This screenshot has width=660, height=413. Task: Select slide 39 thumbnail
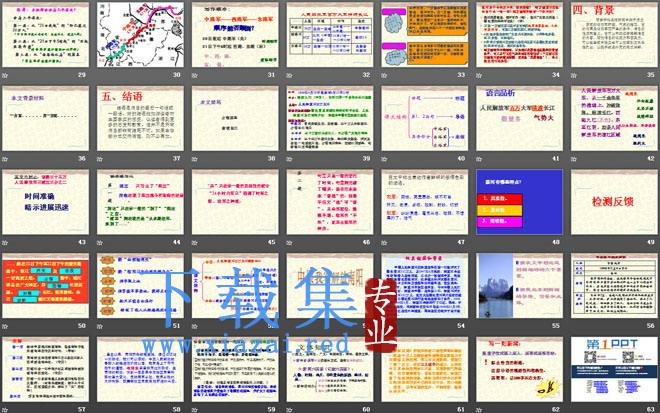[x=330, y=118]
